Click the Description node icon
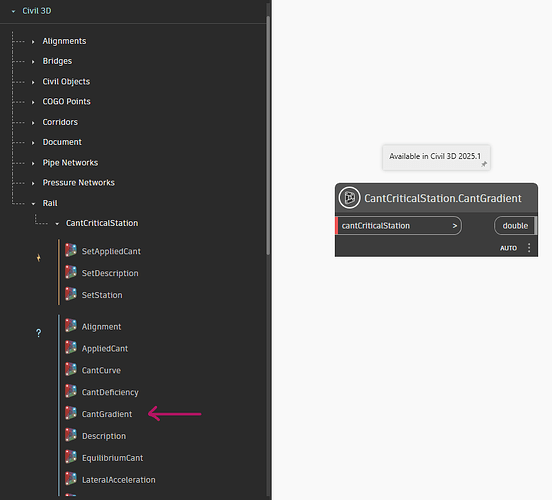This screenshot has height=500, width=552. click(71, 435)
